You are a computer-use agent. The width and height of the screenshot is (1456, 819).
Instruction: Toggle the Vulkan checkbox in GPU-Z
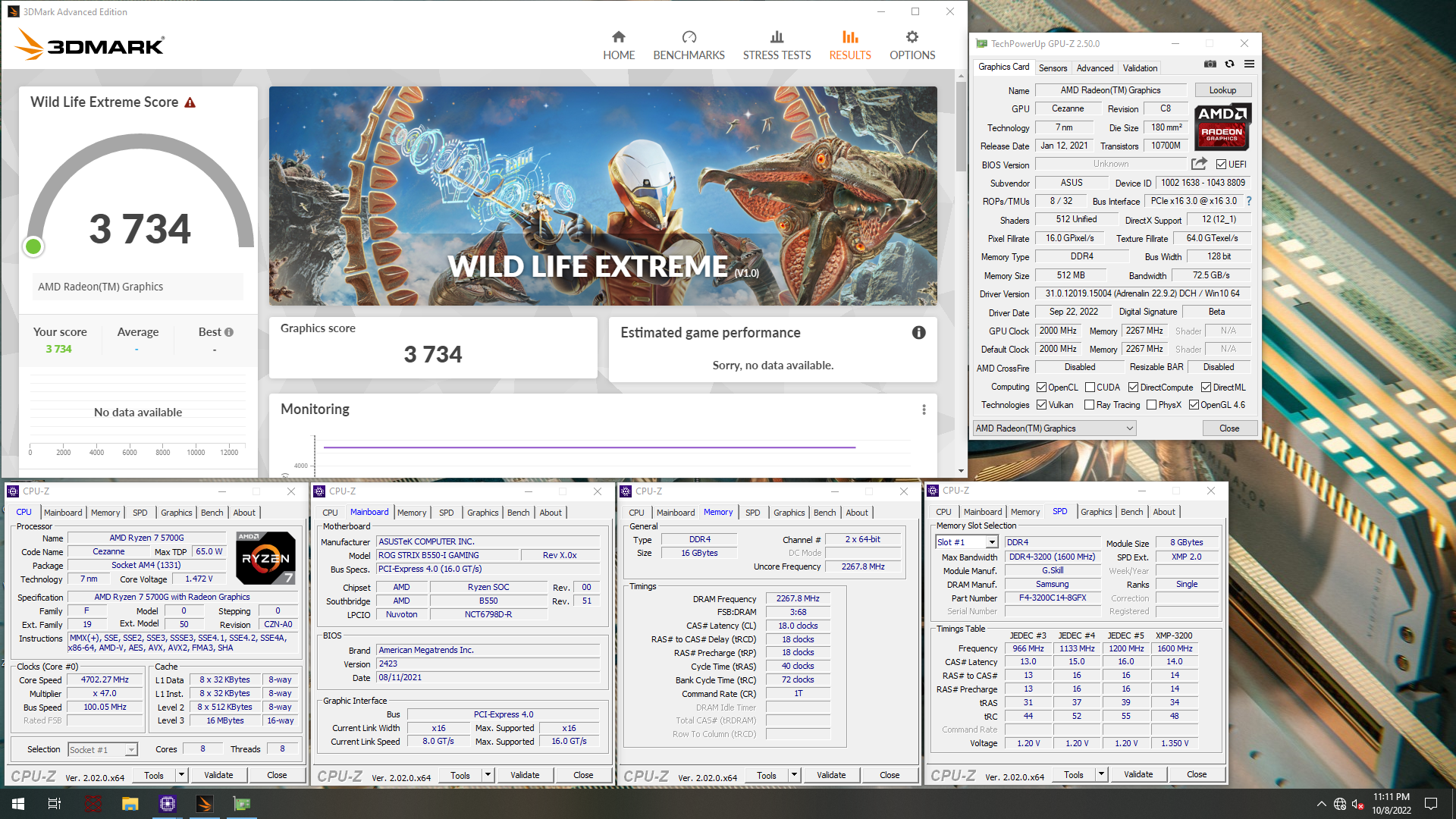[x=1041, y=405]
